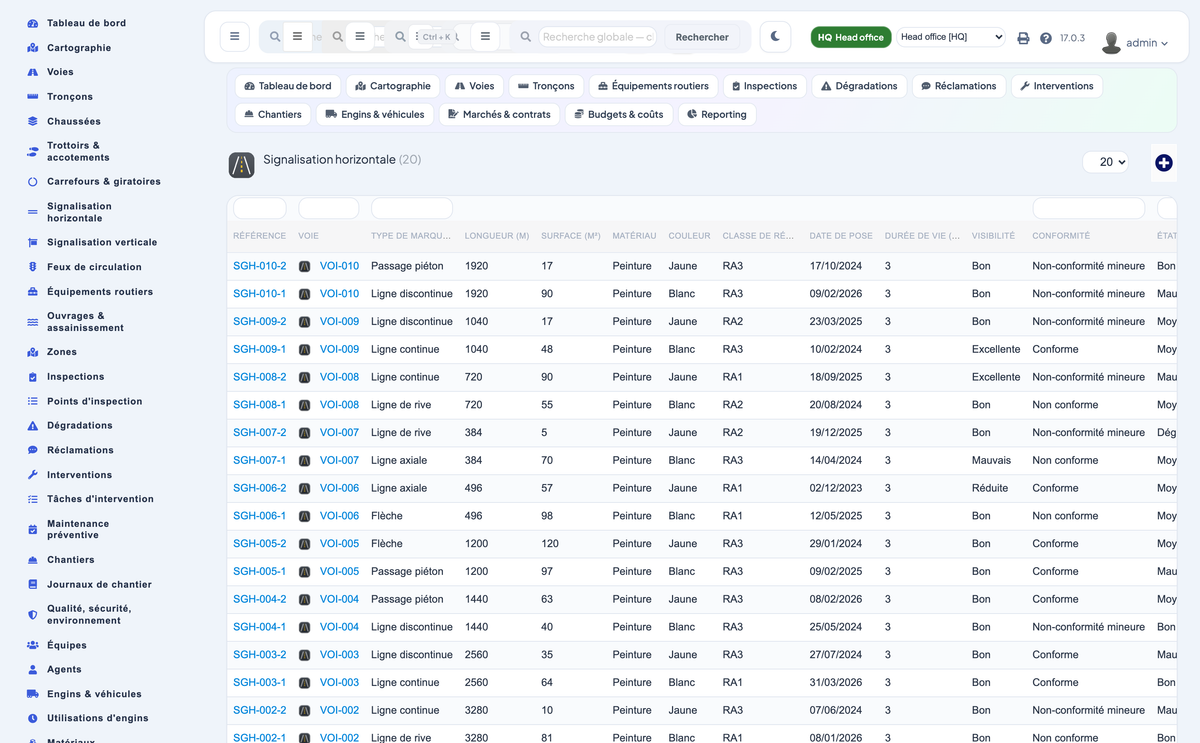Screen dimensions: 1200x743
Task: Open Dégradations from the sidebar menu
Action: 80,425
